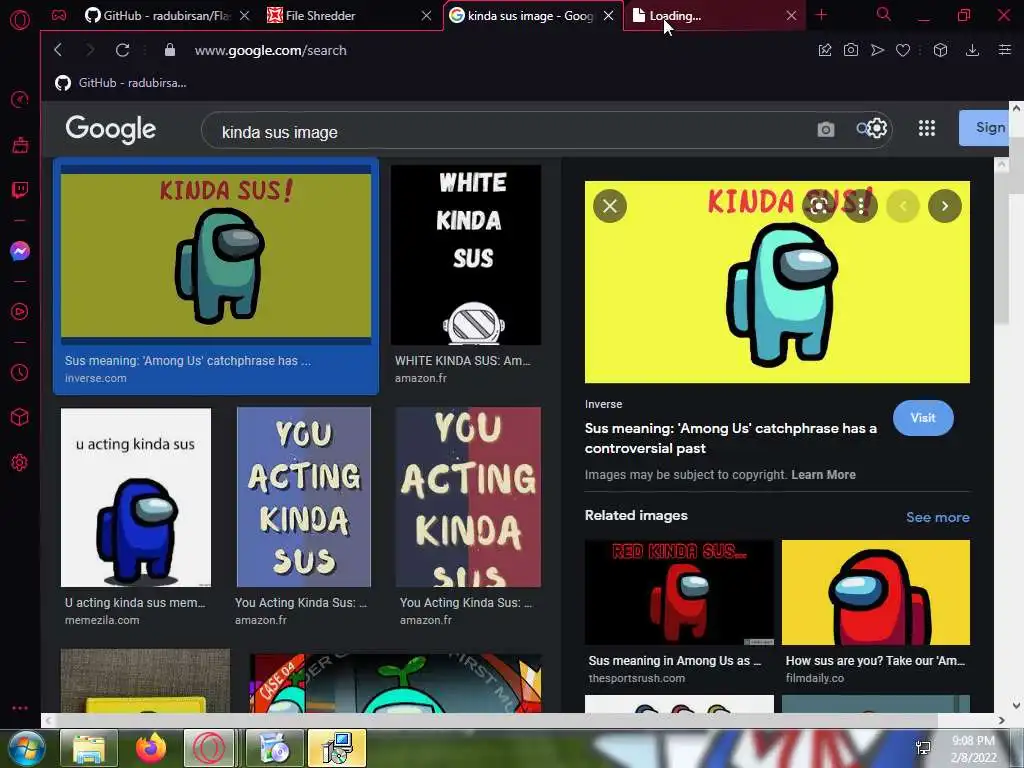The height and width of the screenshot is (768, 1024).
Task: Open u acting kinda sus blue thumbnail
Action: coord(136,498)
